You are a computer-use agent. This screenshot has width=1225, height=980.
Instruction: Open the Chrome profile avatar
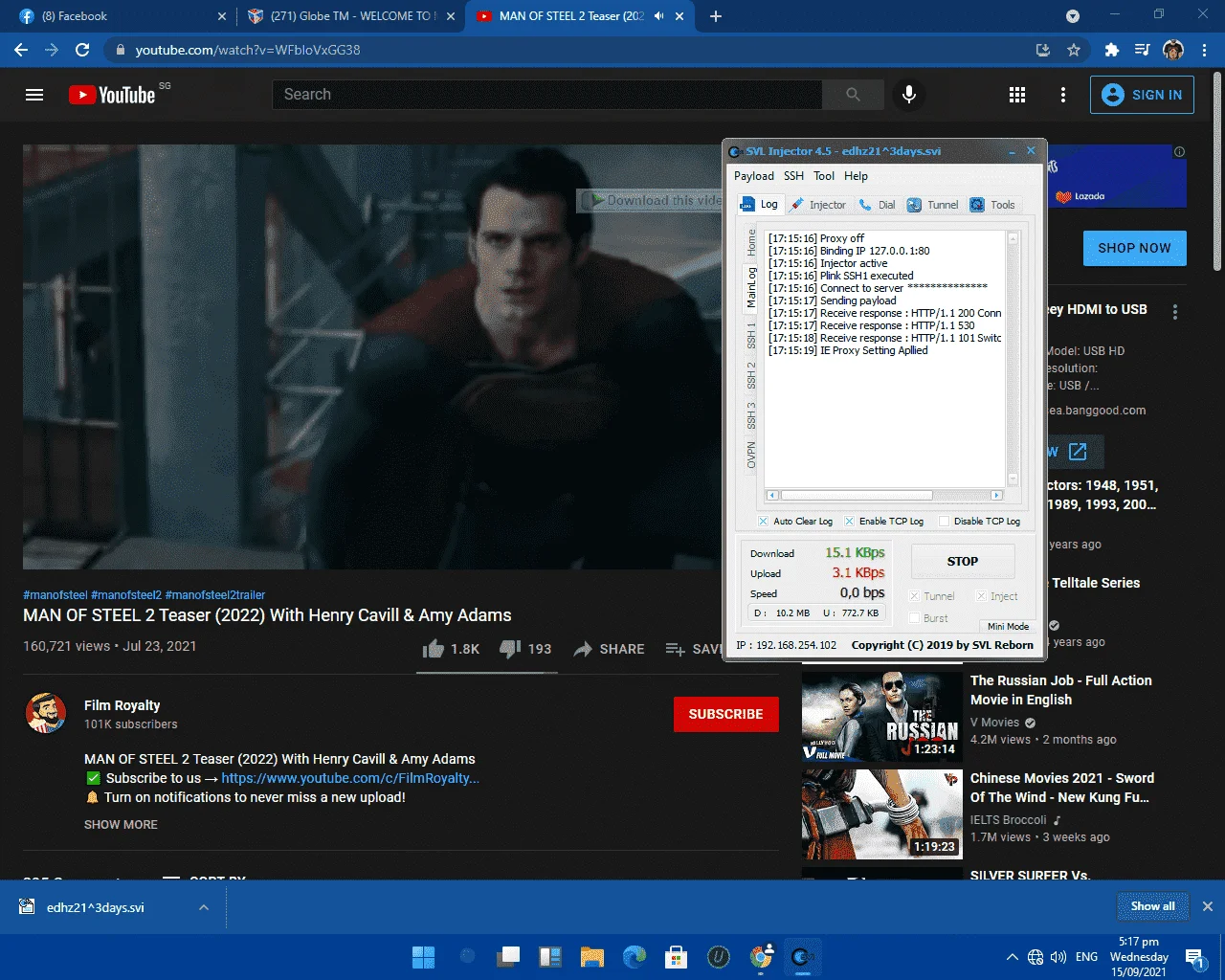point(1173,50)
